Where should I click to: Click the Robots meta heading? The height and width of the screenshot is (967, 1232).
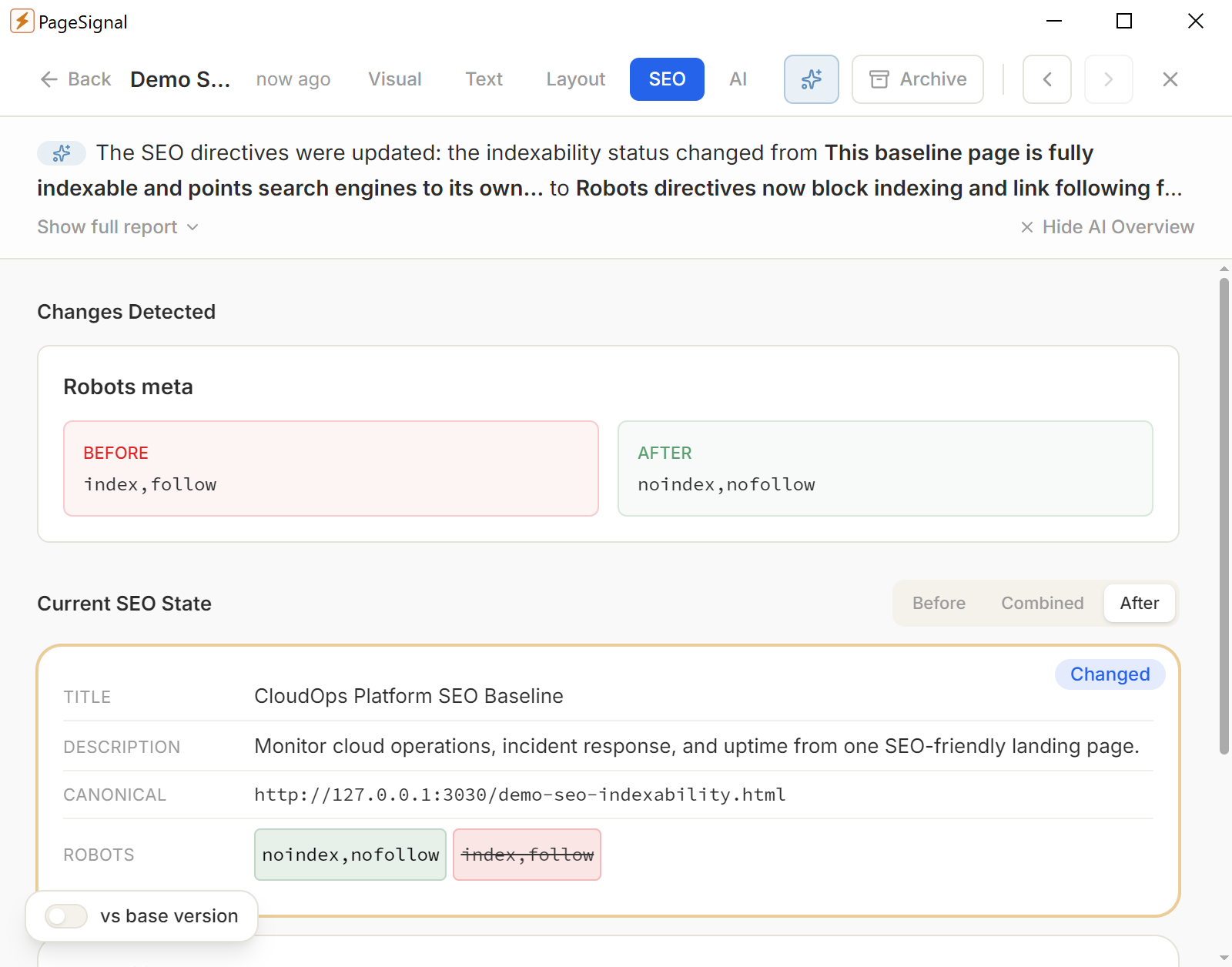click(x=128, y=386)
